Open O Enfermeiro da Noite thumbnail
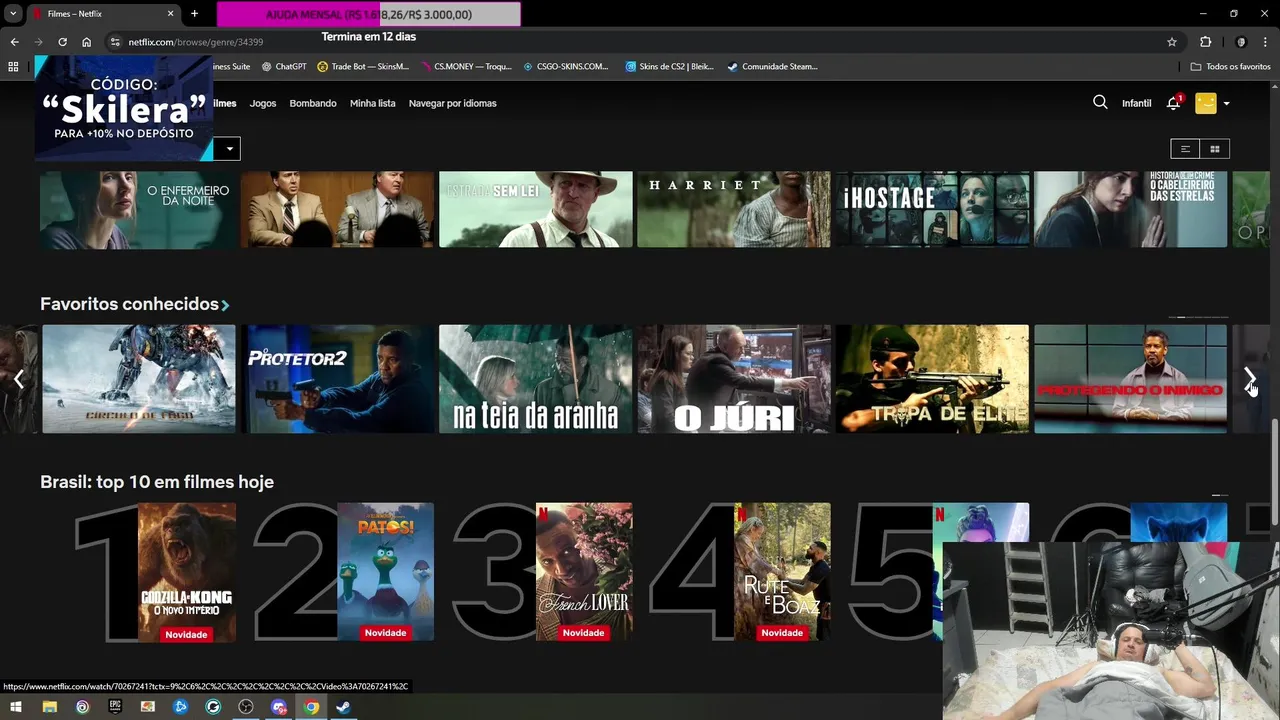This screenshot has width=1280, height=720. click(138, 209)
